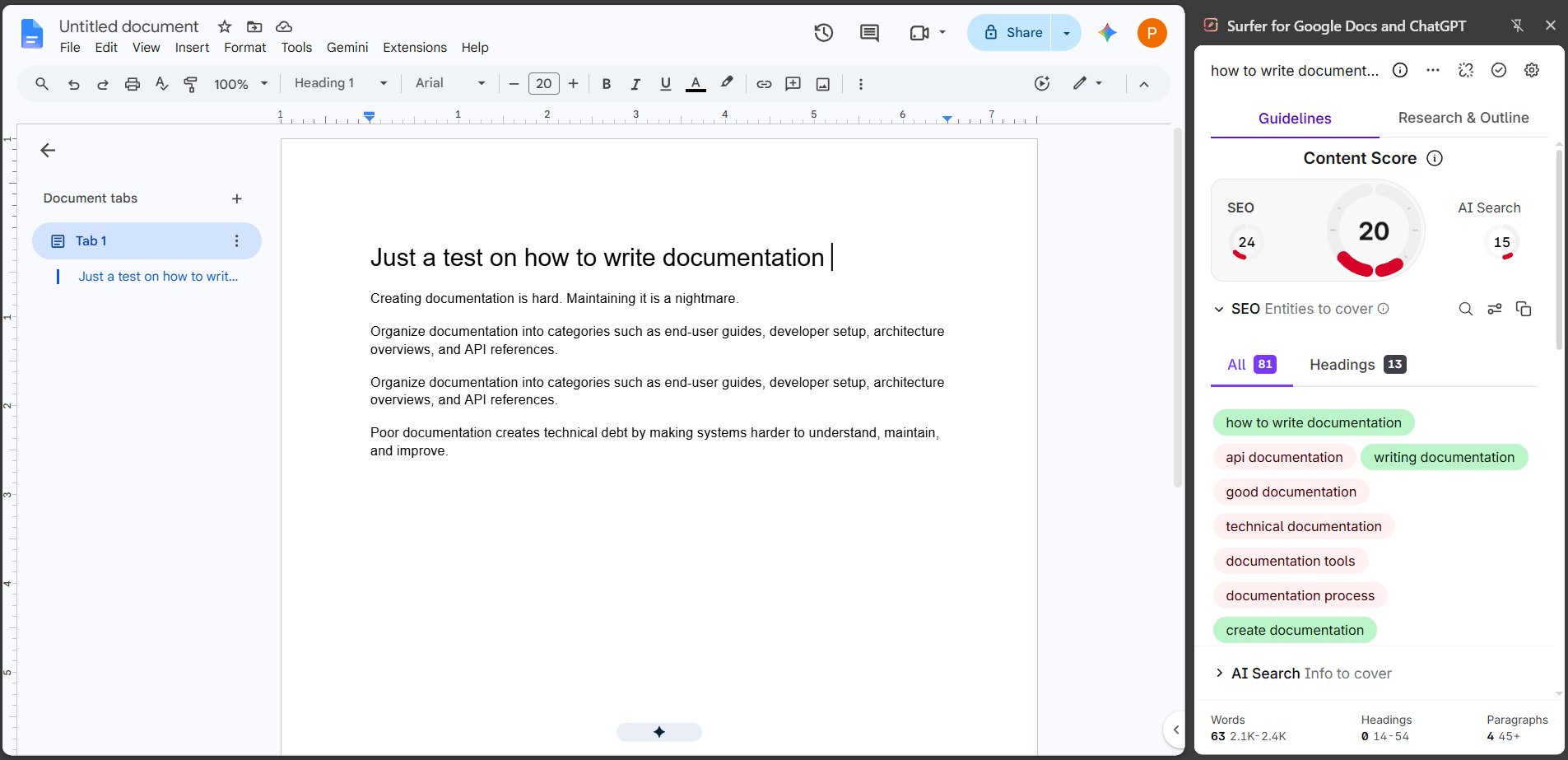
Task: Search entities with Surfer magnifier icon
Action: click(1466, 309)
